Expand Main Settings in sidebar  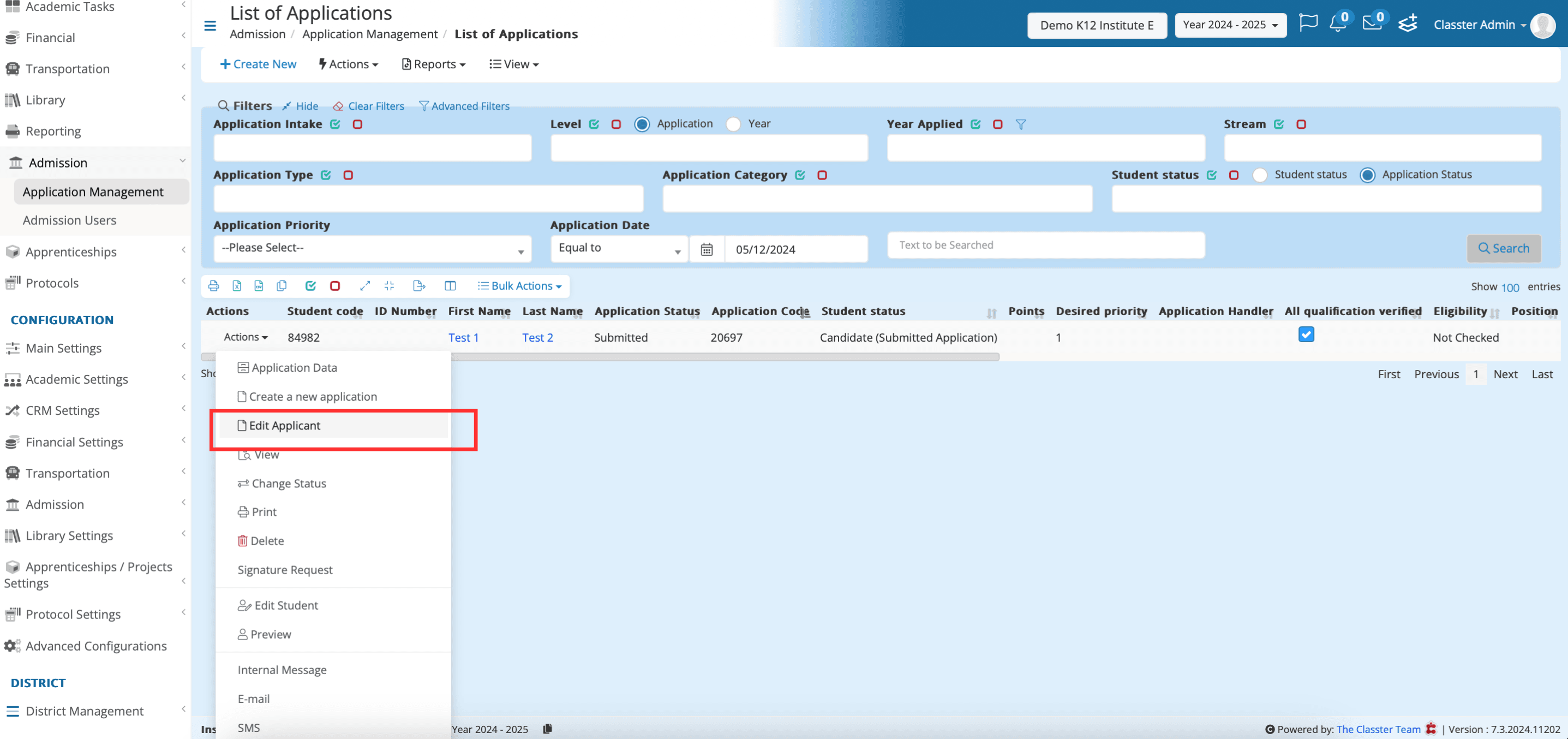coord(95,348)
